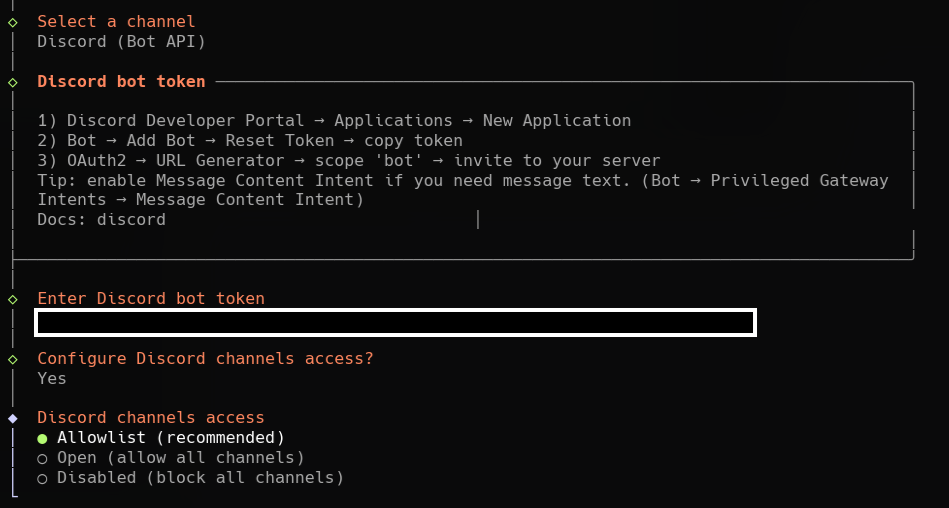Click the 'Intents → Message Content Intent)' line

(x=200, y=200)
